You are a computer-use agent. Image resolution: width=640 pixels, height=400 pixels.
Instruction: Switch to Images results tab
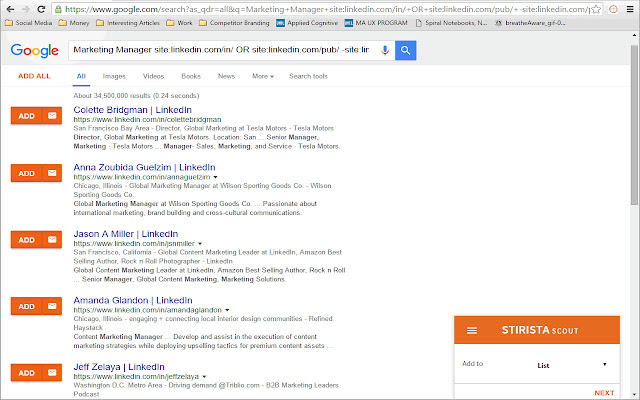(114, 76)
